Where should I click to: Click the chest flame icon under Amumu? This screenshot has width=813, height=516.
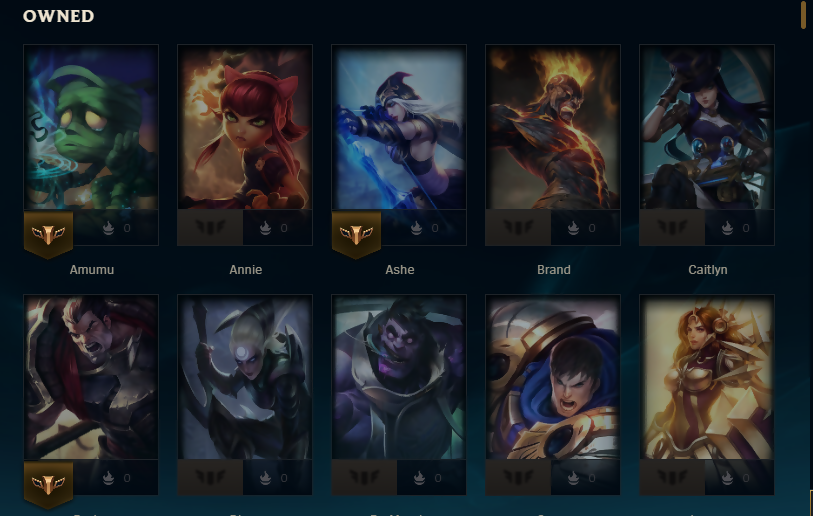click(108, 228)
